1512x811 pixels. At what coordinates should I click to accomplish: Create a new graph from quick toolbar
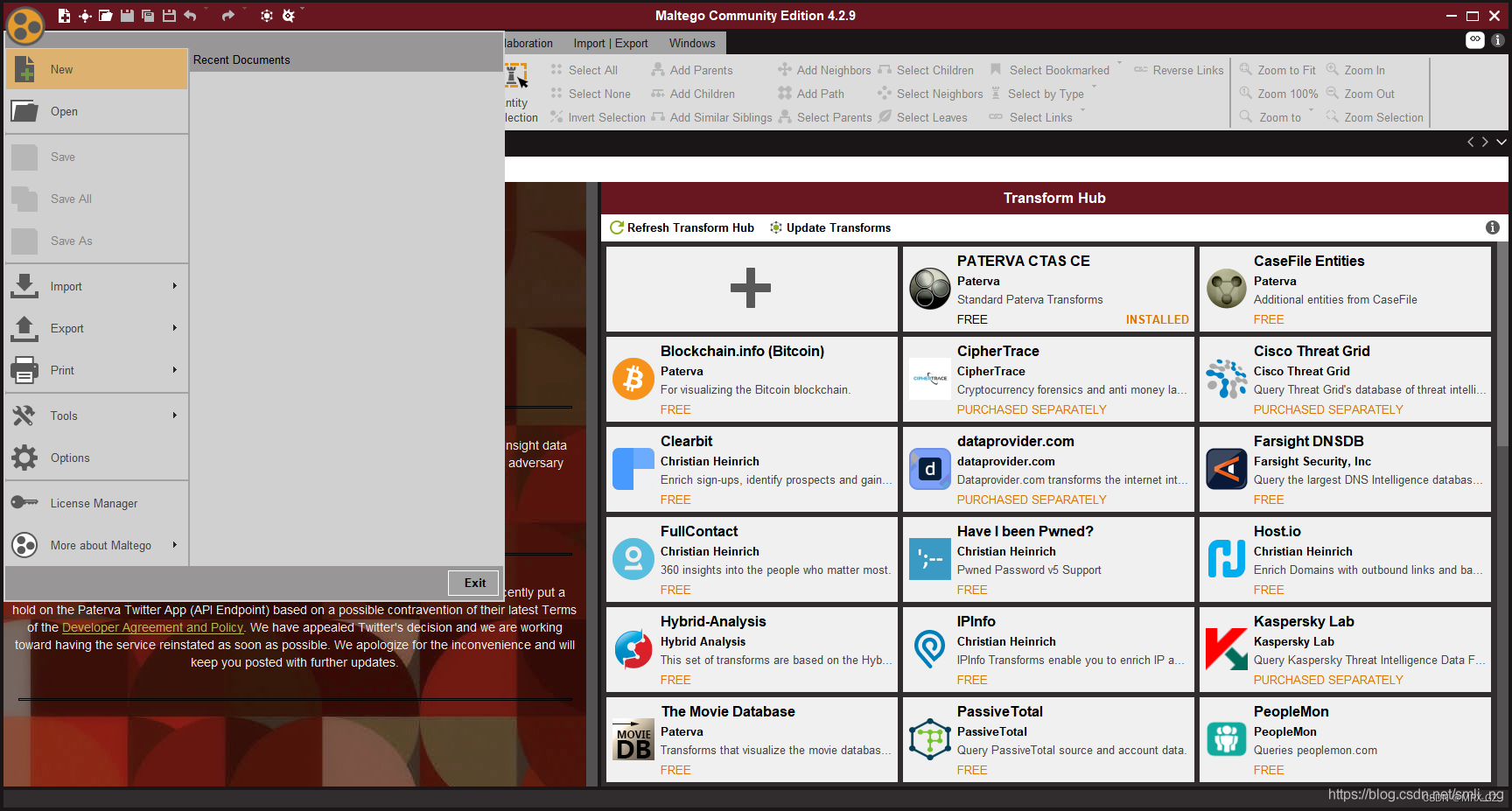(x=64, y=16)
